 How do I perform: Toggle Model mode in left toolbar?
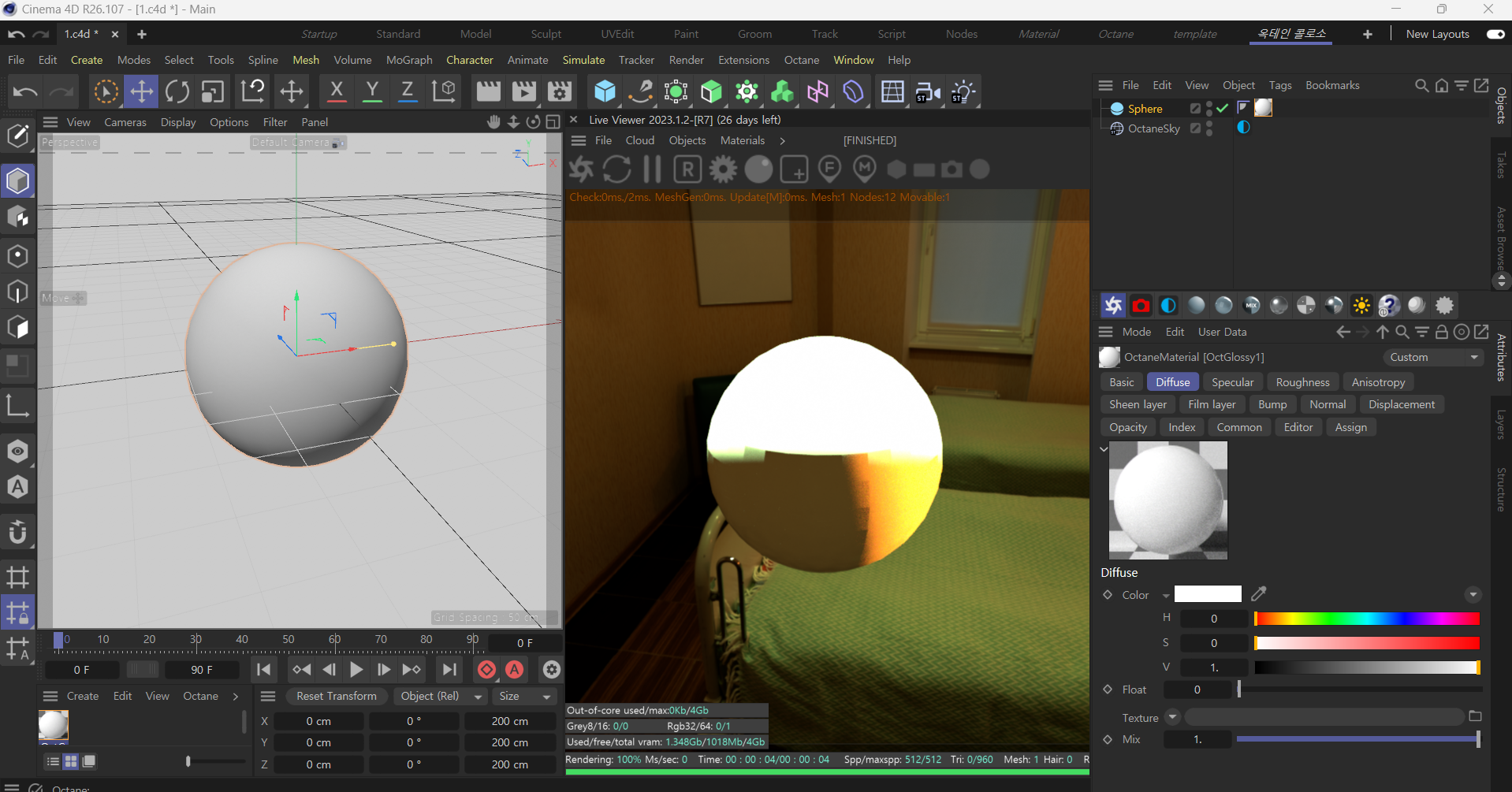coord(17,181)
